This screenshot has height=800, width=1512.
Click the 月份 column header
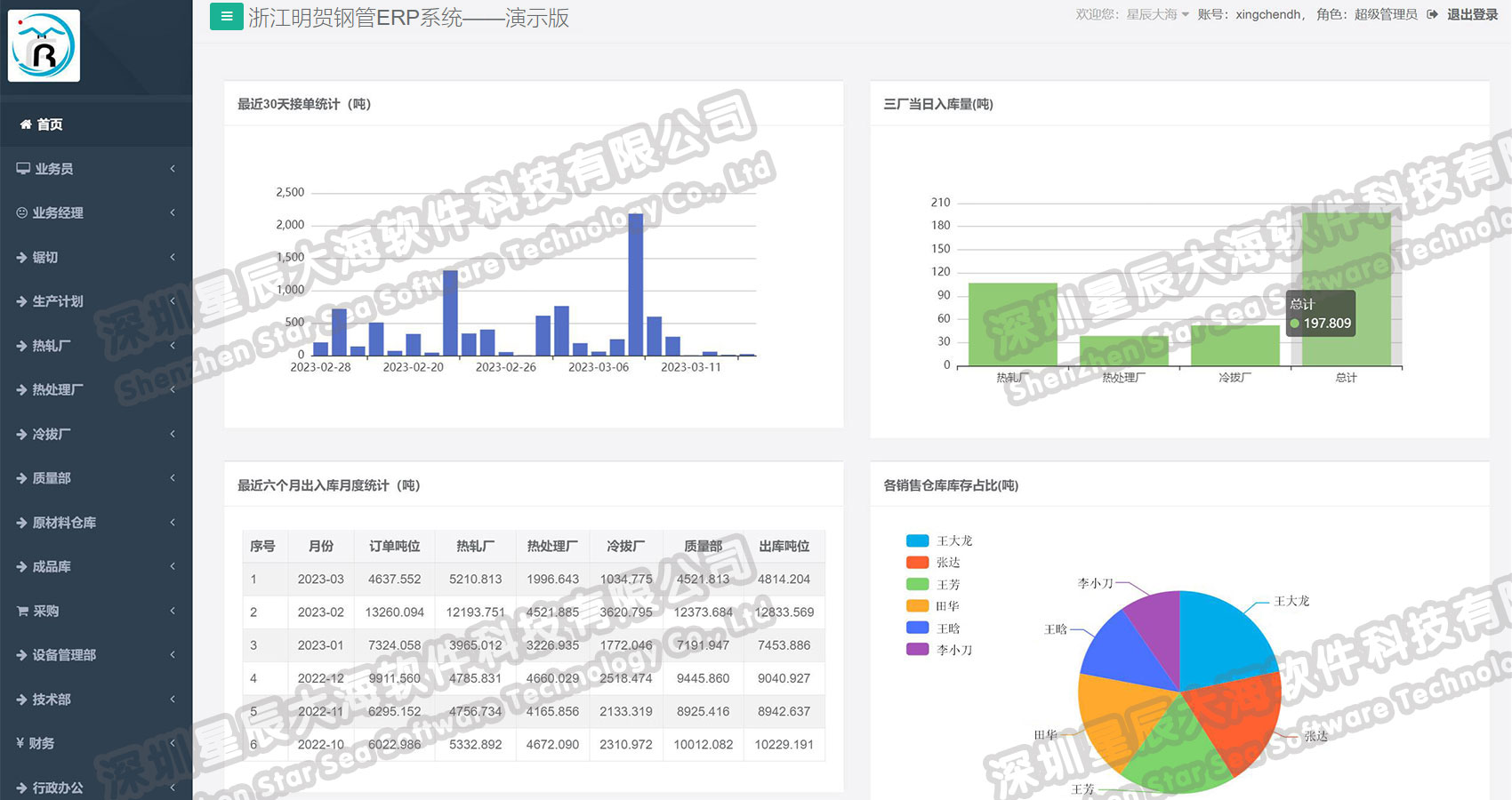coord(321,546)
